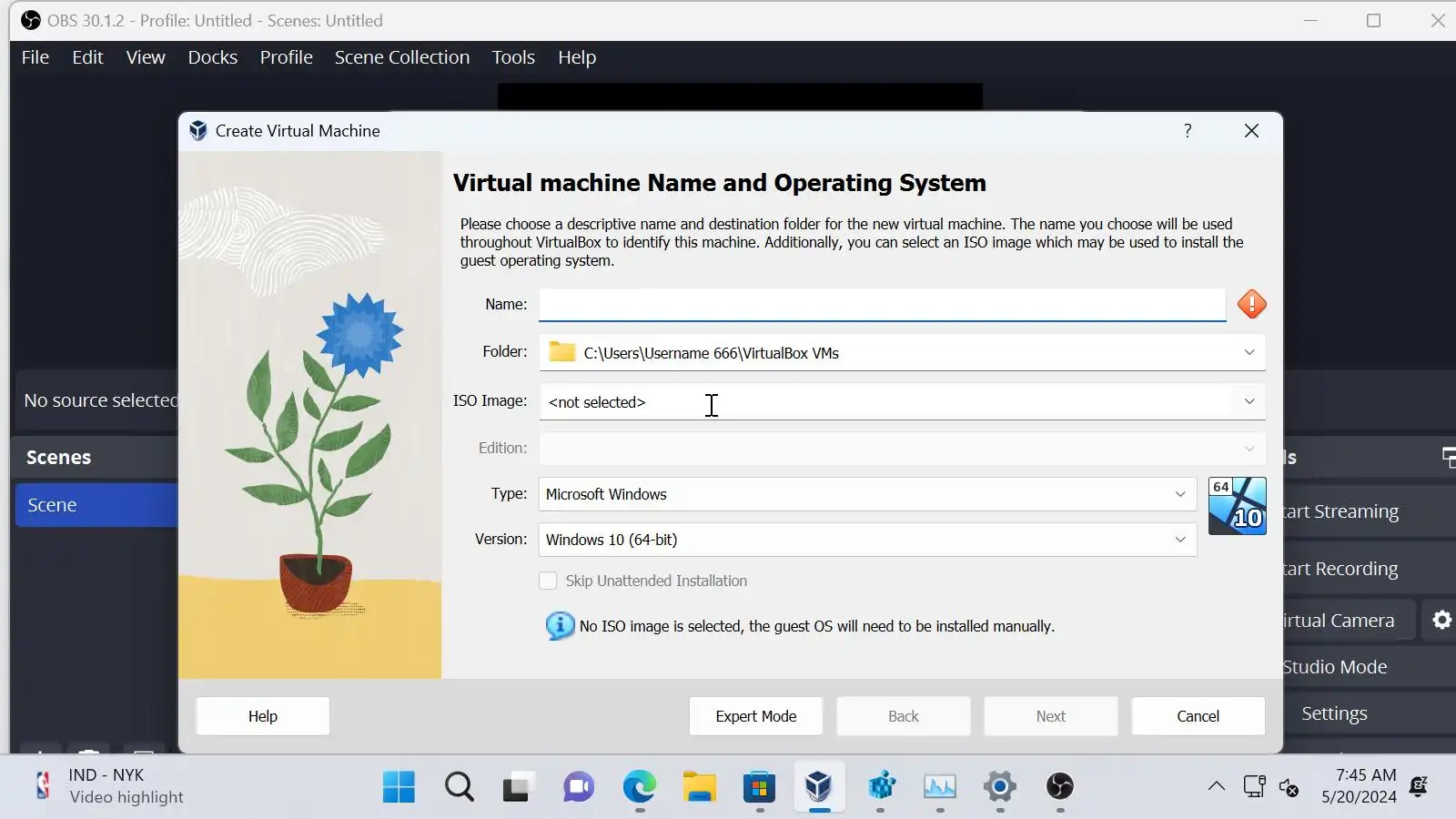Viewport: 1456px width, 819px height.
Task: Click the OBS logo in title bar
Action: (31, 20)
